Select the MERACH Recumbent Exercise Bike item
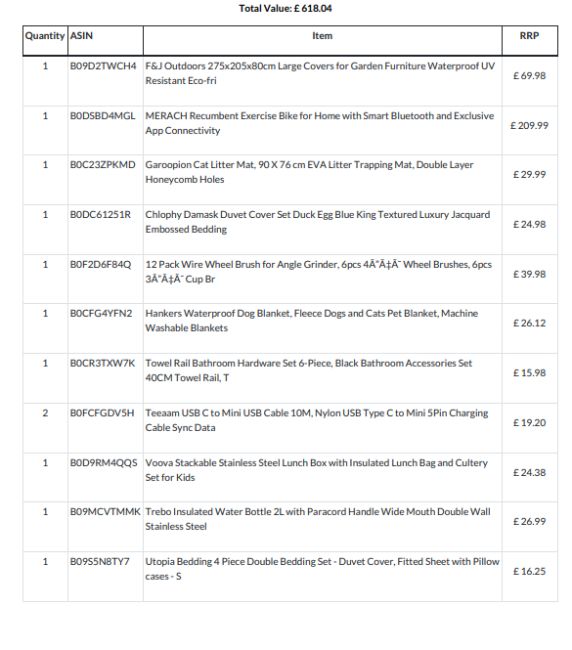The image size is (572, 650). pyautogui.click(x=320, y=123)
